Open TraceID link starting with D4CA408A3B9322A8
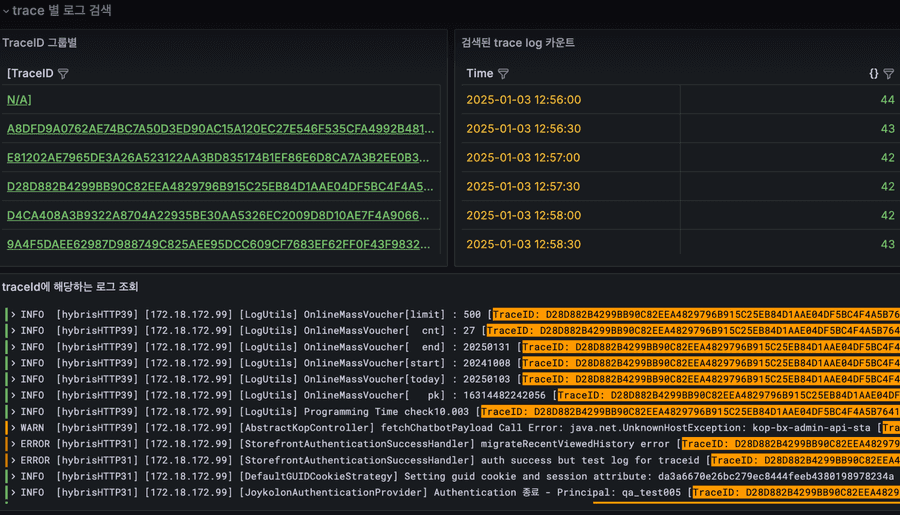This screenshot has height=515, width=900. [x=218, y=215]
